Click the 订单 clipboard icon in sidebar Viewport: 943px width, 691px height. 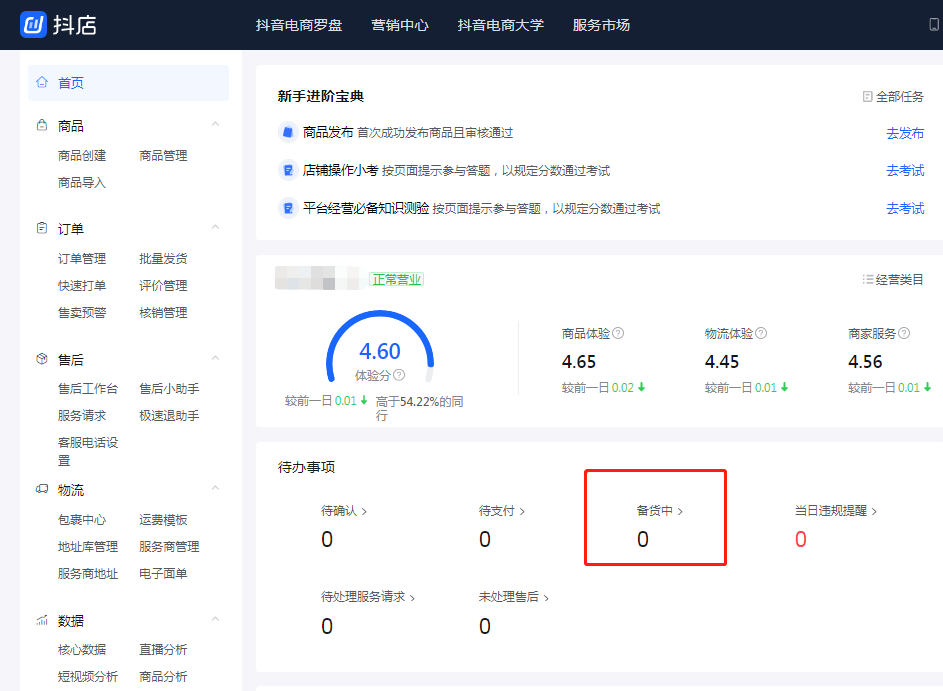[x=41, y=228]
